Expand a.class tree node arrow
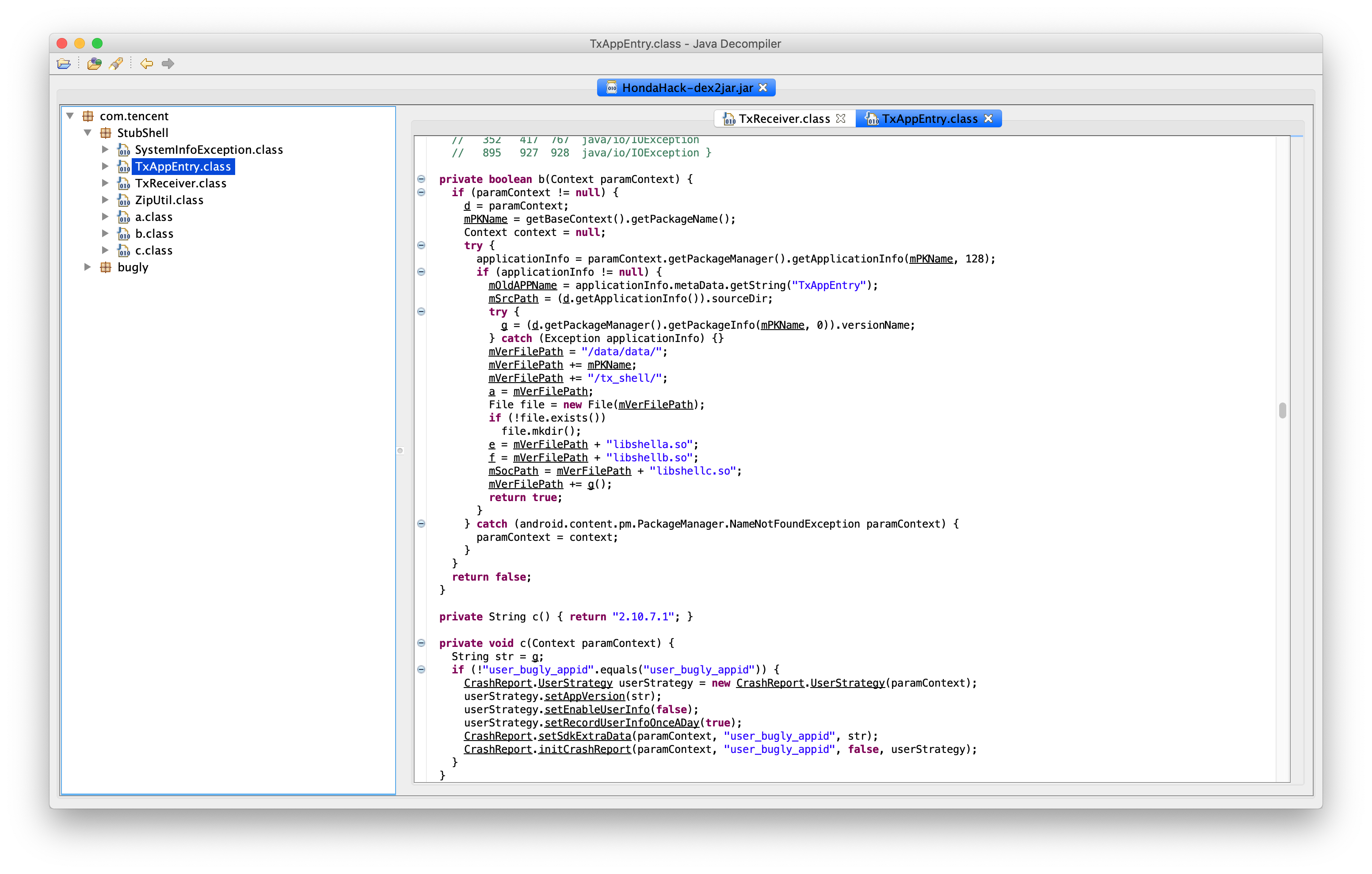This screenshot has width=1372, height=874. pos(105,217)
